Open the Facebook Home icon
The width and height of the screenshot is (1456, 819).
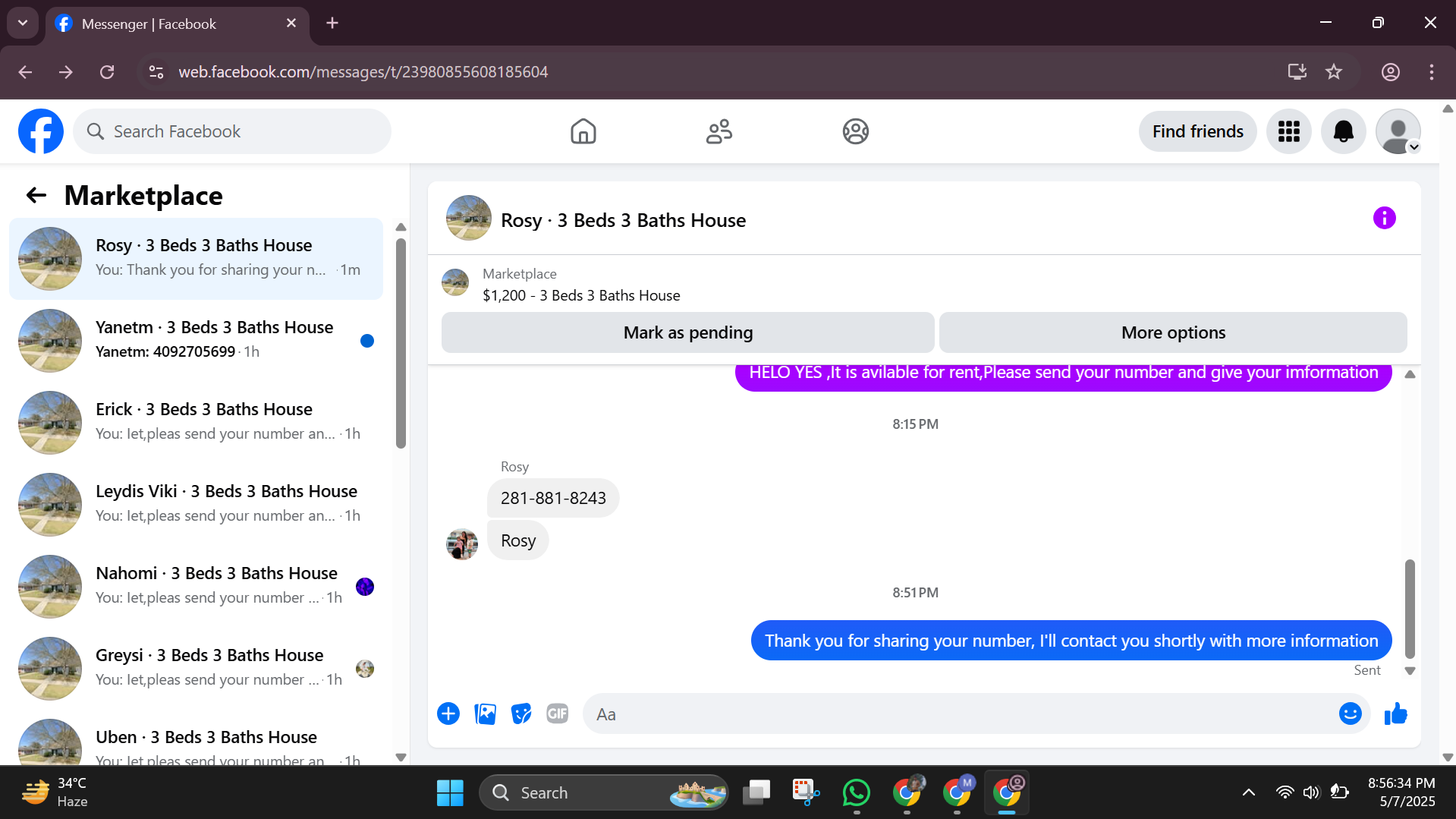pyautogui.click(x=583, y=131)
